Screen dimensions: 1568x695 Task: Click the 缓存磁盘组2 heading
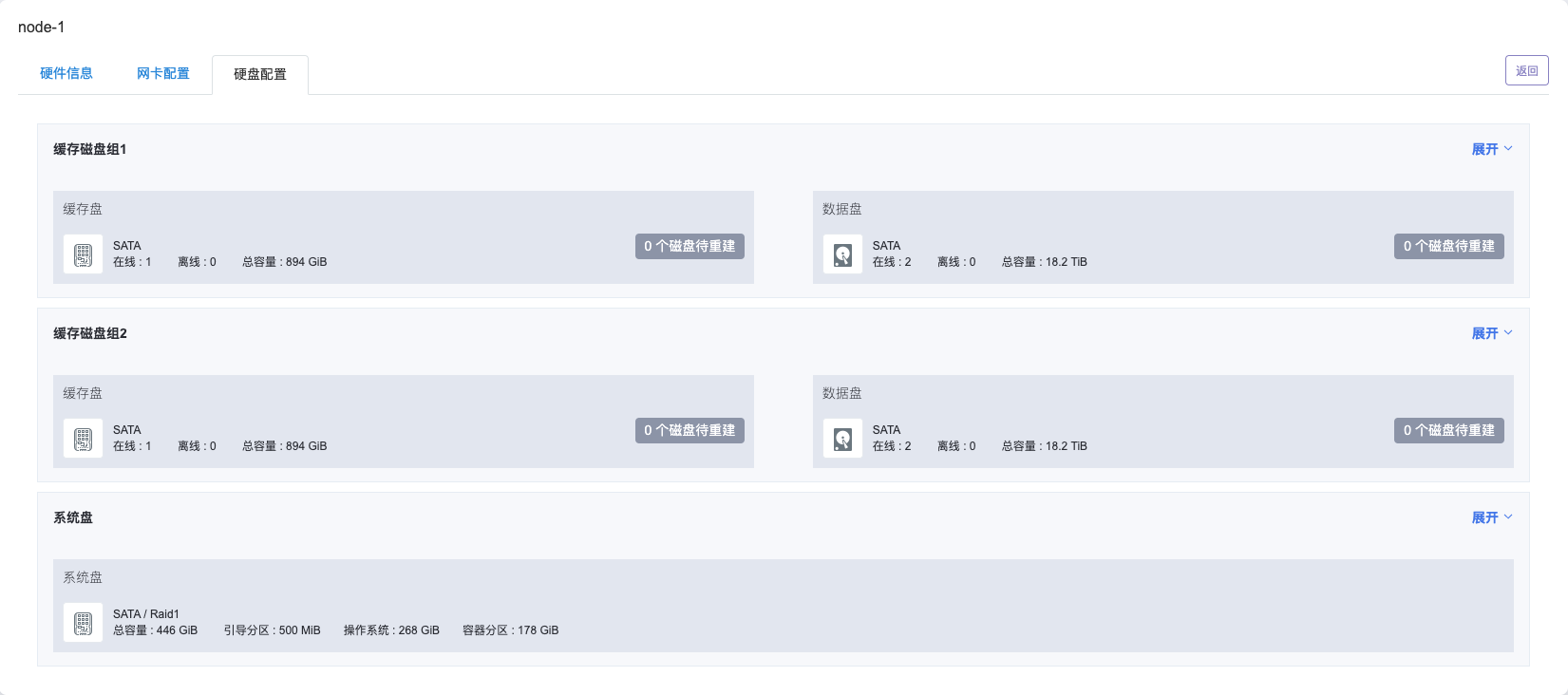point(89,333)
